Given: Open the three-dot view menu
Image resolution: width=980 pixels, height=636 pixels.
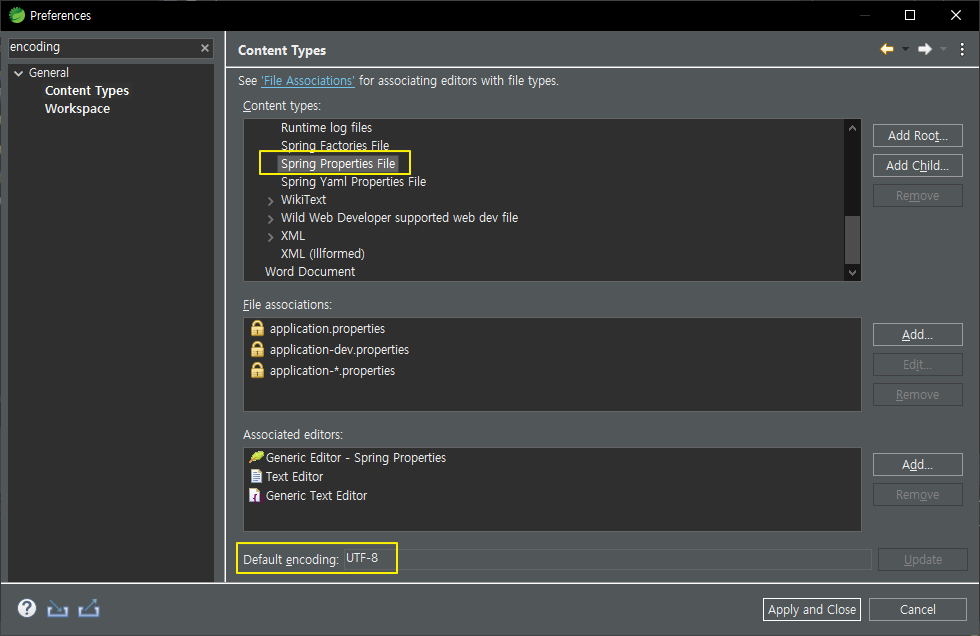Looking at the screenshot, I should [962, 49].
